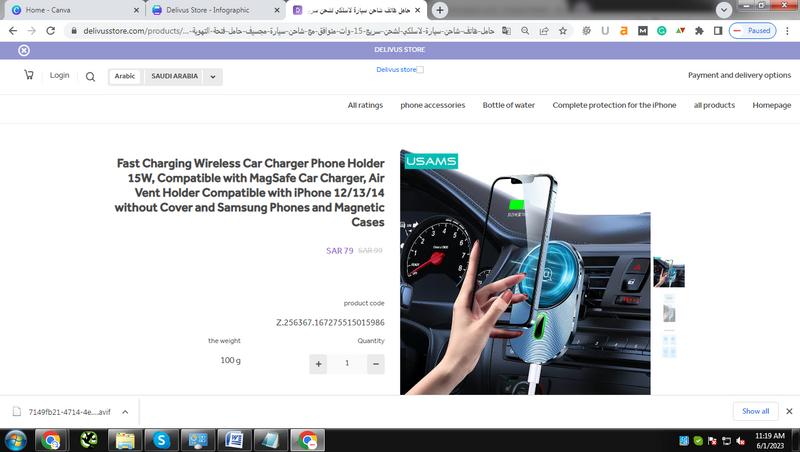Open the all products menu item
Image resolution: width=800 pixels, height=452 pixels.
pyautogui.click(x=714, y=105)
